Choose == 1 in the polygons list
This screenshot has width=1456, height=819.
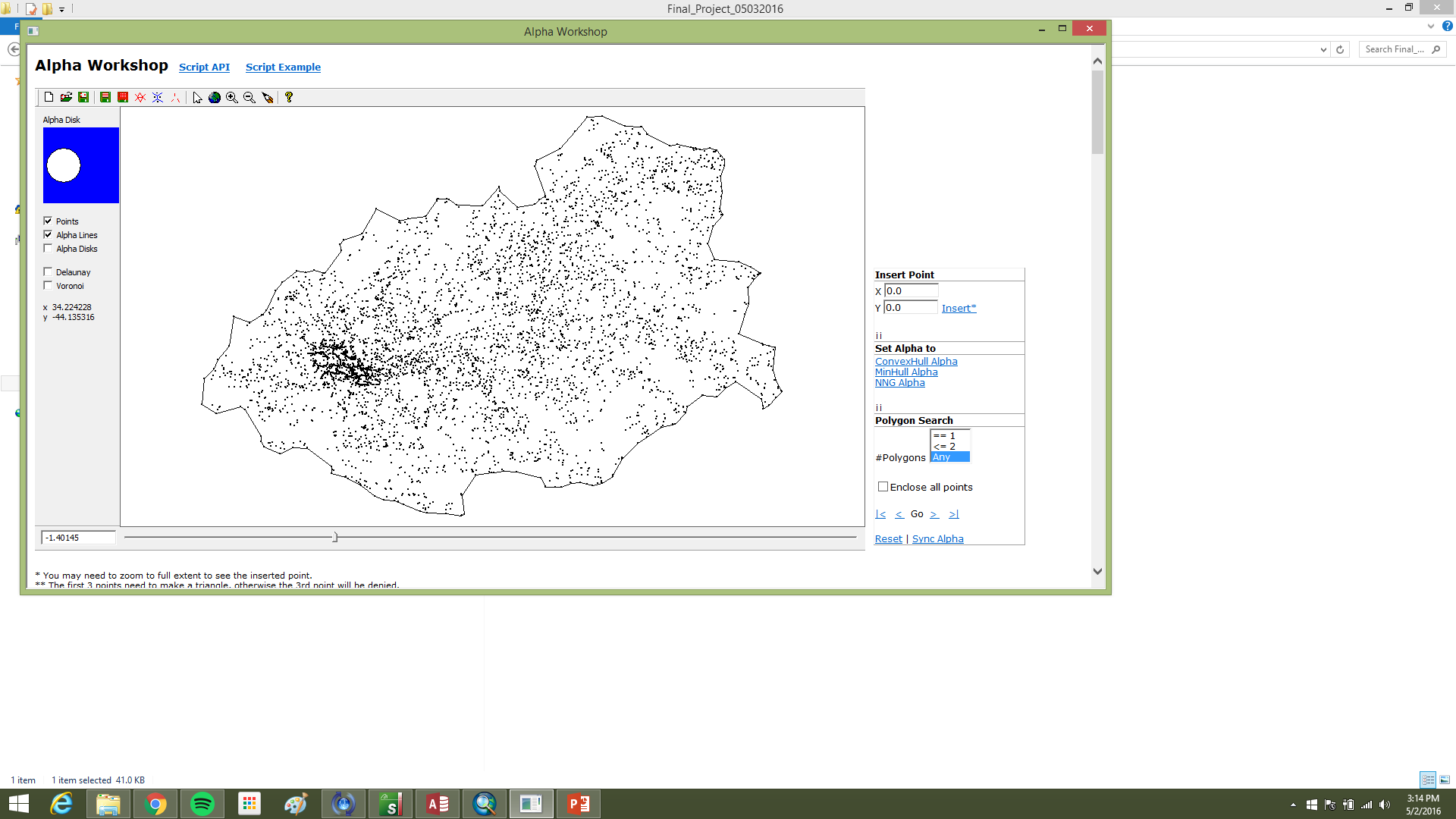tap(946, 435)
